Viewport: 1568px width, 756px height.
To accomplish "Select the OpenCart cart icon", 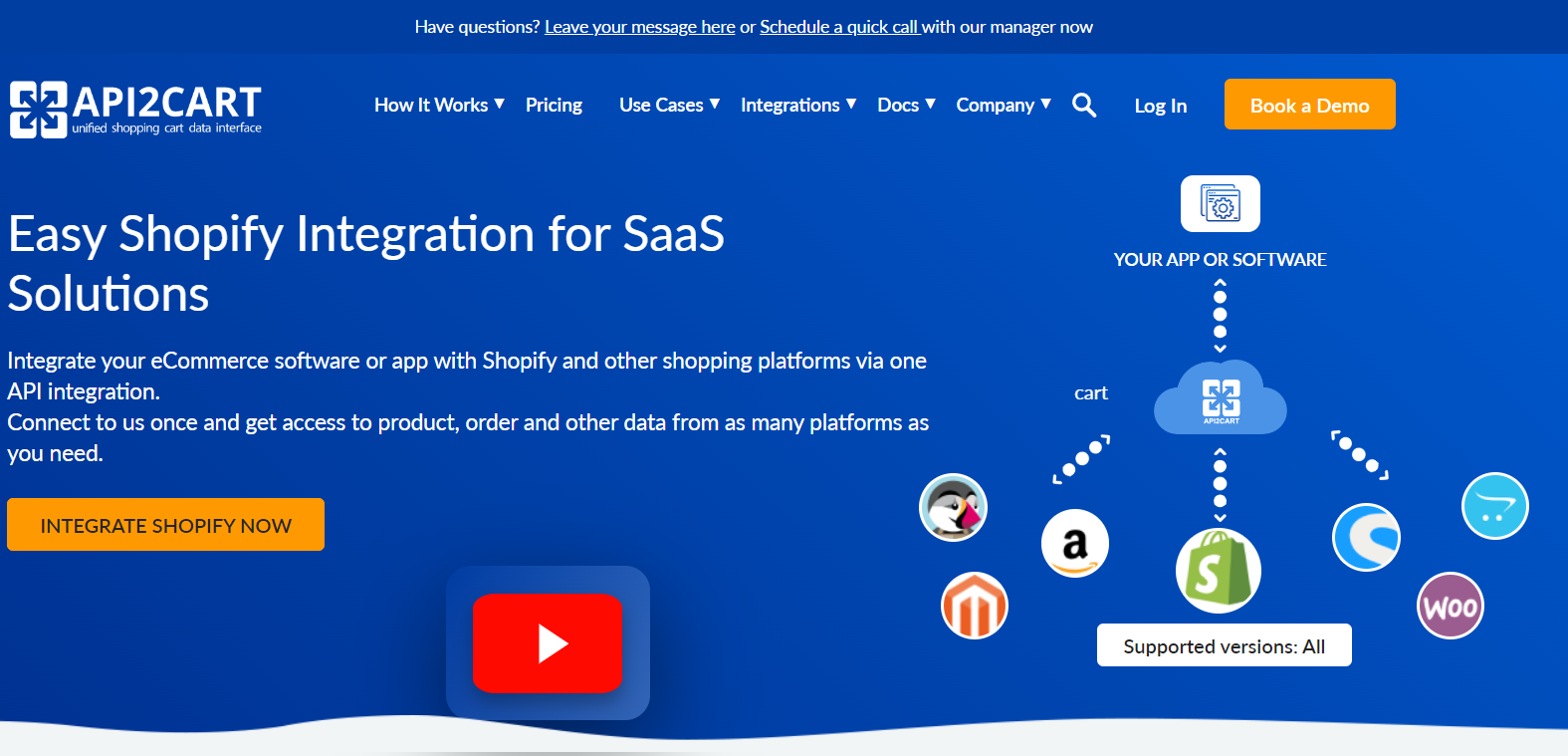I will click(1495, 506).
